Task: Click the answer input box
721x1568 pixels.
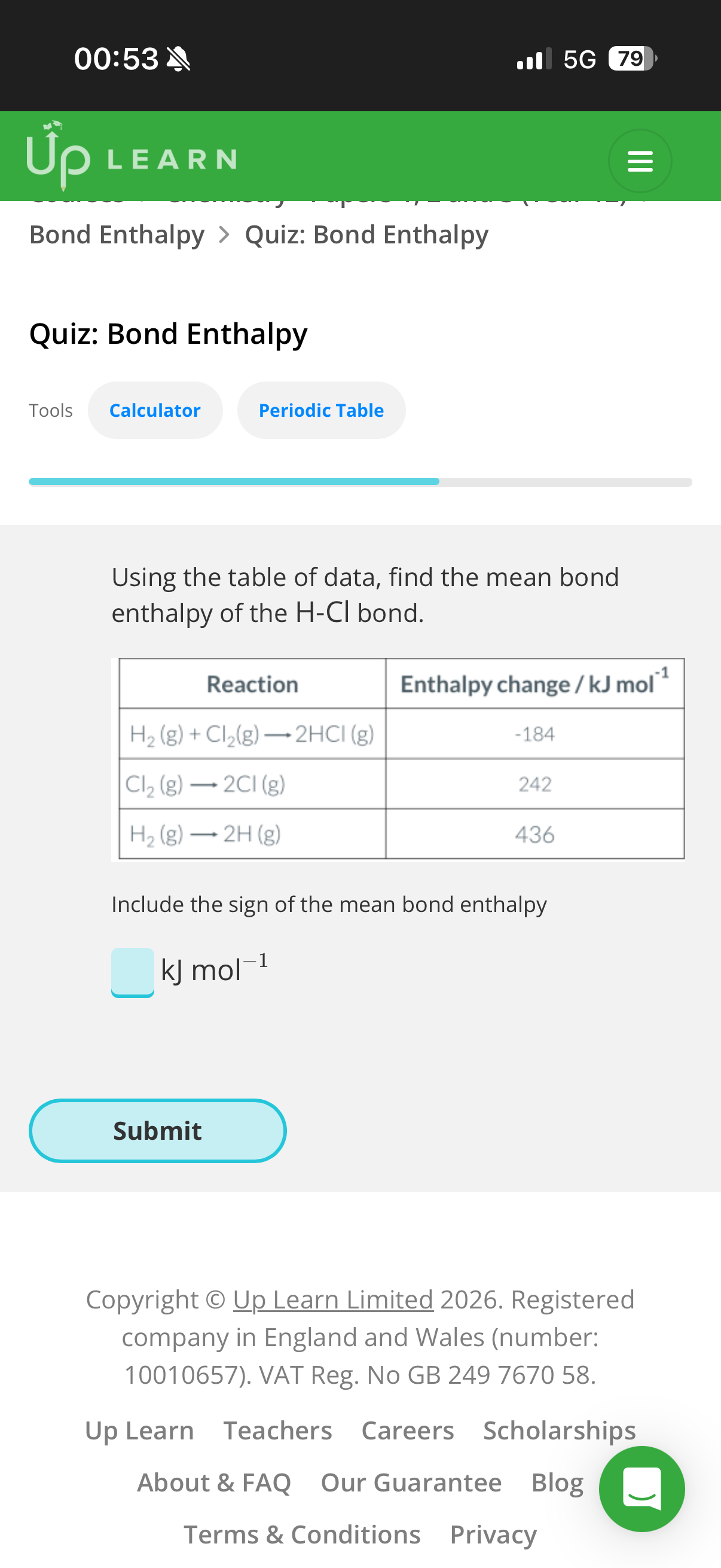Action: pos(133,971)
